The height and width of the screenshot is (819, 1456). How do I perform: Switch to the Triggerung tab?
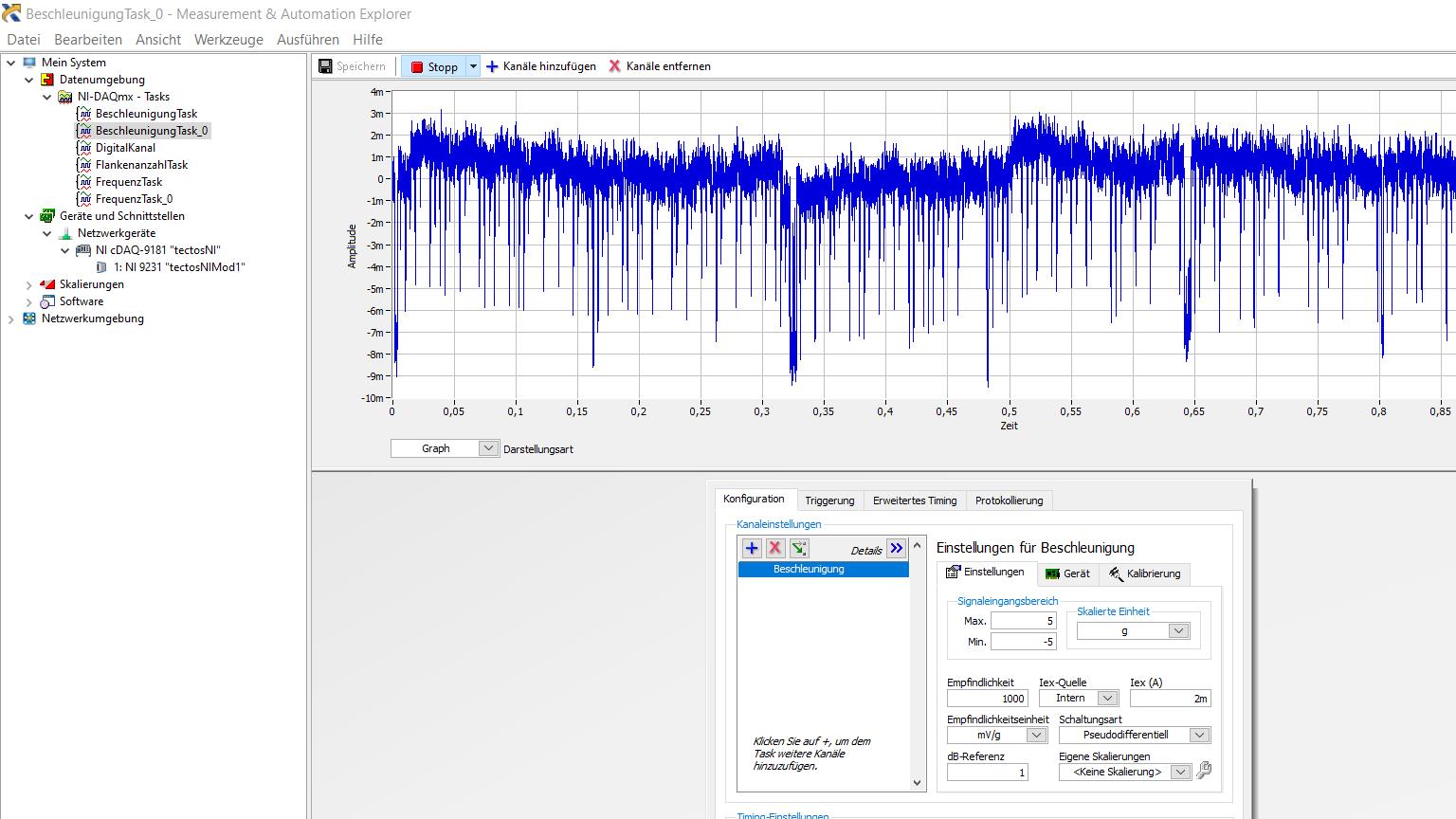(829, 500)
